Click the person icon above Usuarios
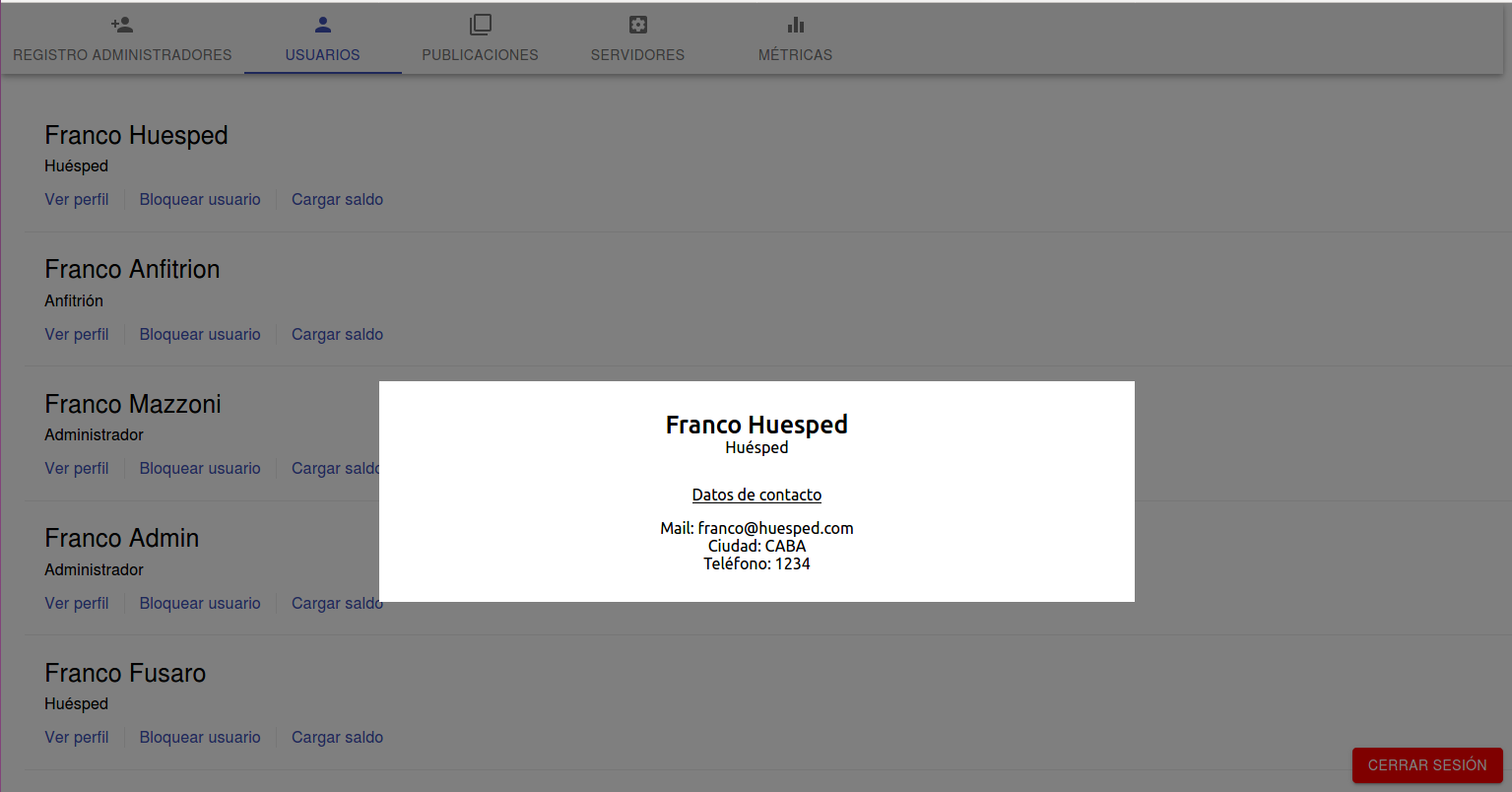Viewport: 1512px width, 792px height. [323, 25]
